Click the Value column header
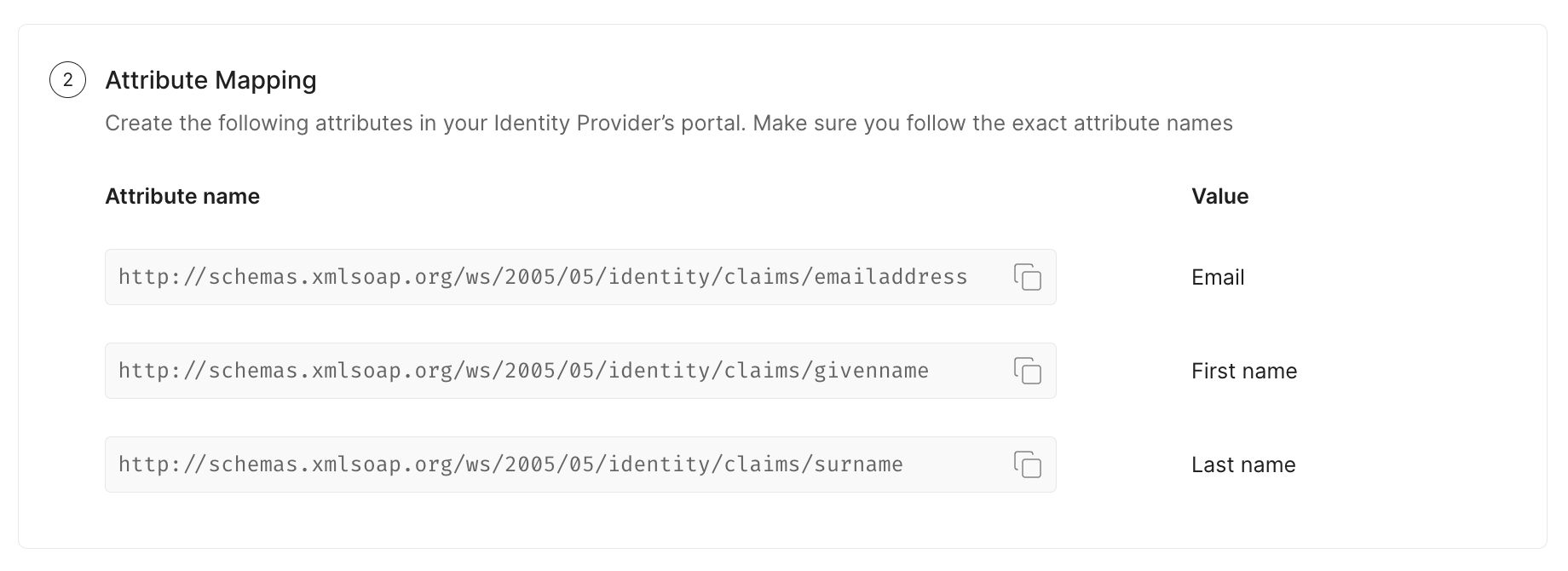The height and width of the screenshot is (571, 1568). [1219, 196]
